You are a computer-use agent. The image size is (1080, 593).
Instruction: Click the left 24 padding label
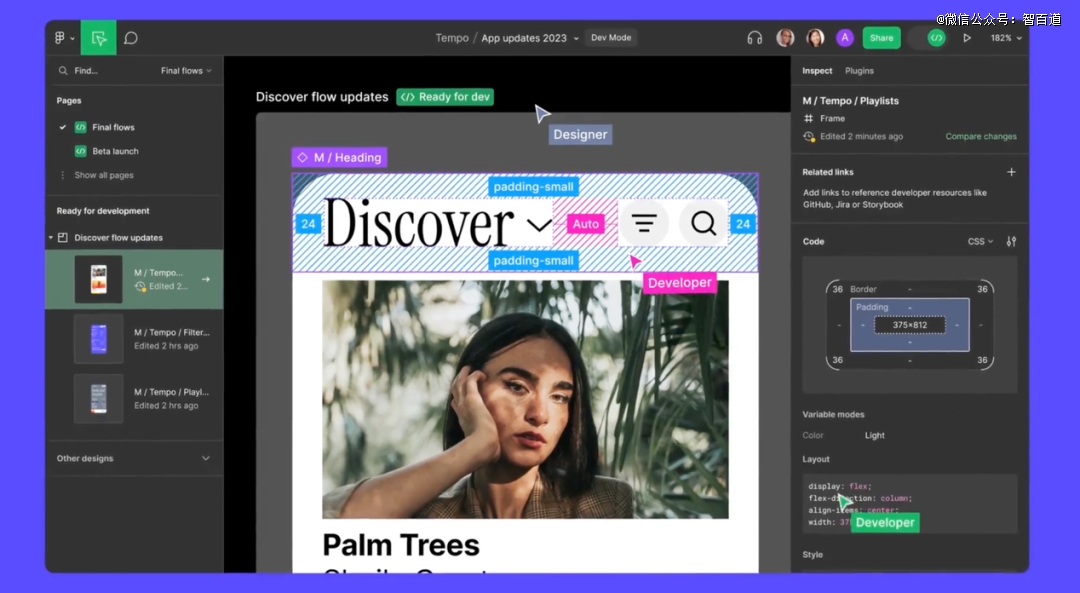308,224
